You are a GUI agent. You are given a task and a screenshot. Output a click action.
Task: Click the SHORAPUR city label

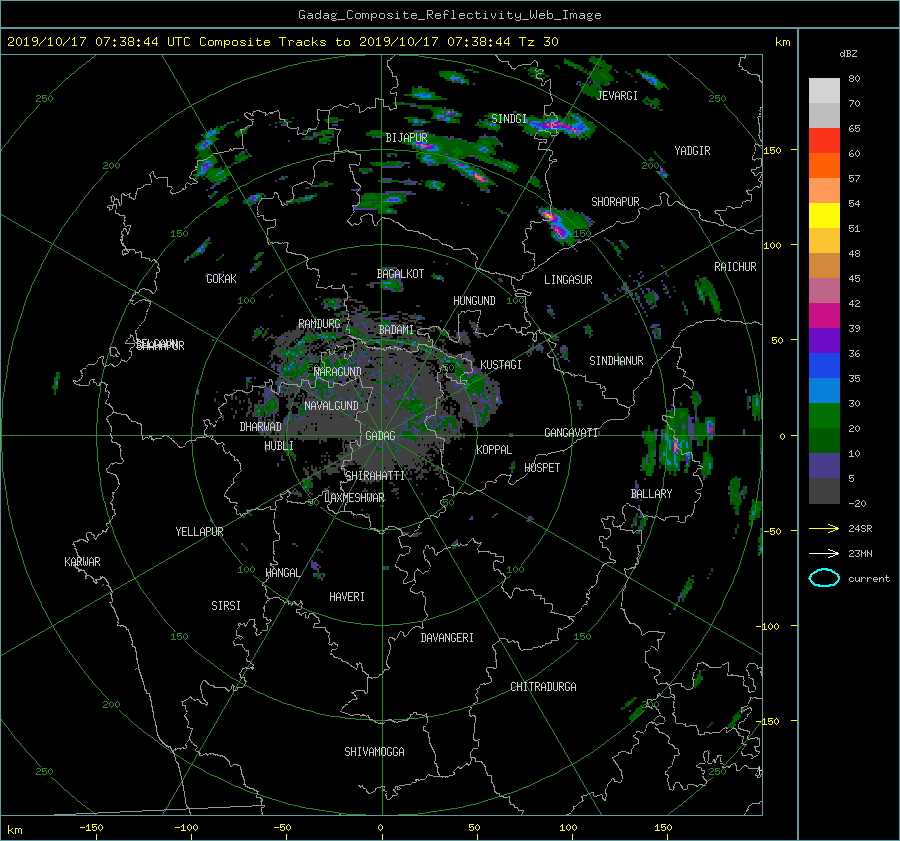(x=615, y=202)
